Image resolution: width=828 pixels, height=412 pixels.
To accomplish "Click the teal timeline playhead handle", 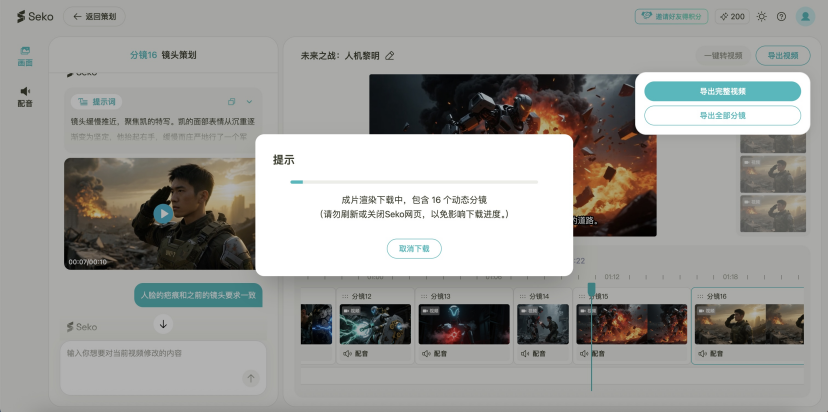I will pos(591,288).
